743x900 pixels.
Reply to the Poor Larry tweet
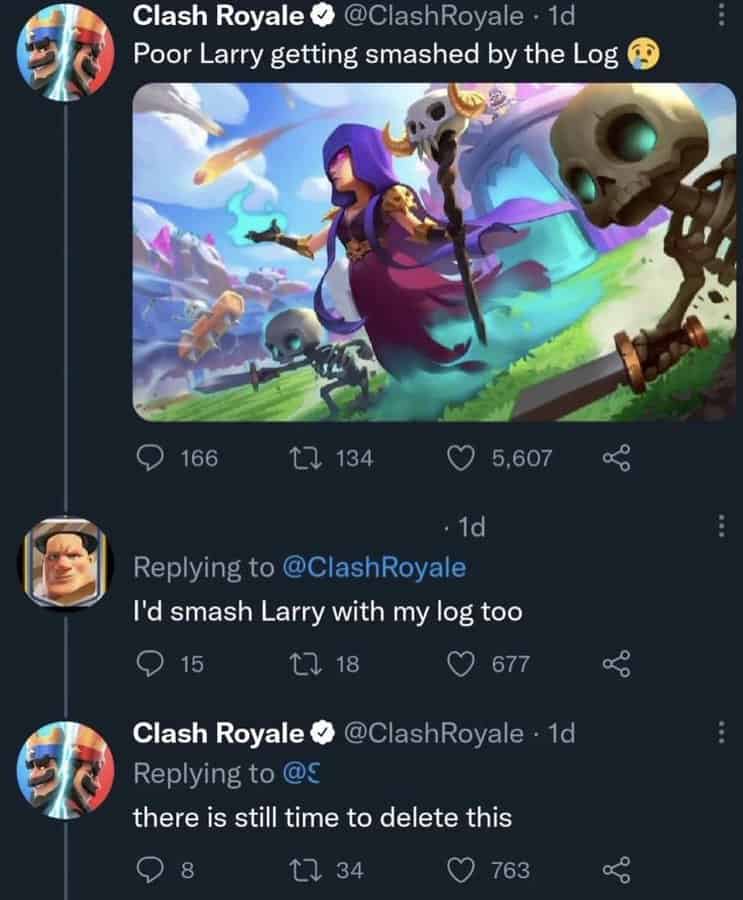point(149,458)
